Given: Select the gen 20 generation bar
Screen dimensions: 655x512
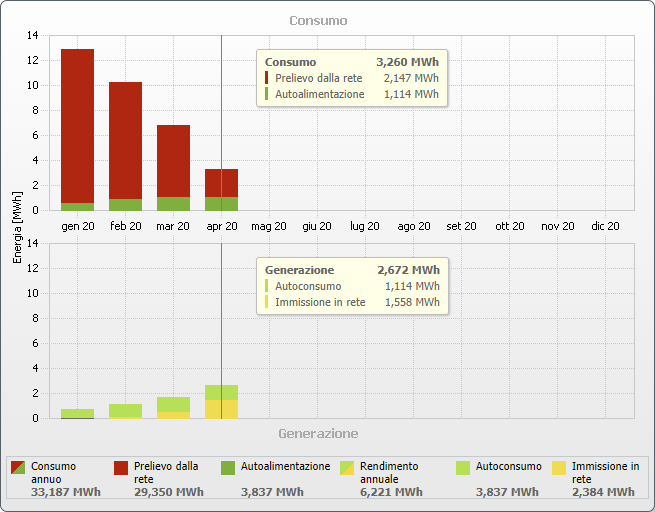Looking at the screenshot, I should click(x=77, y=413).
